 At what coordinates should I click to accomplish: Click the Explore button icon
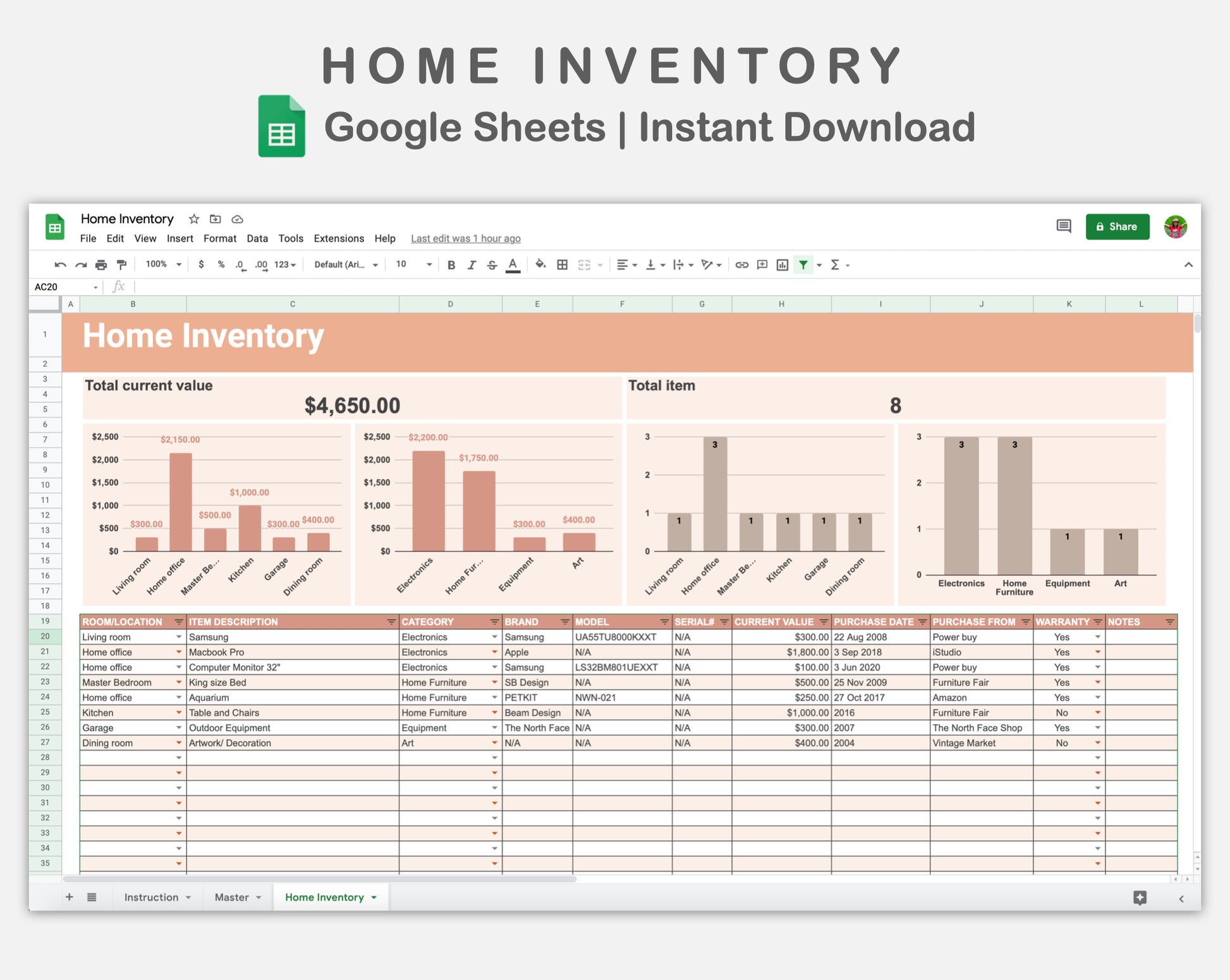pyautogui.click(x=1140, y=898)
